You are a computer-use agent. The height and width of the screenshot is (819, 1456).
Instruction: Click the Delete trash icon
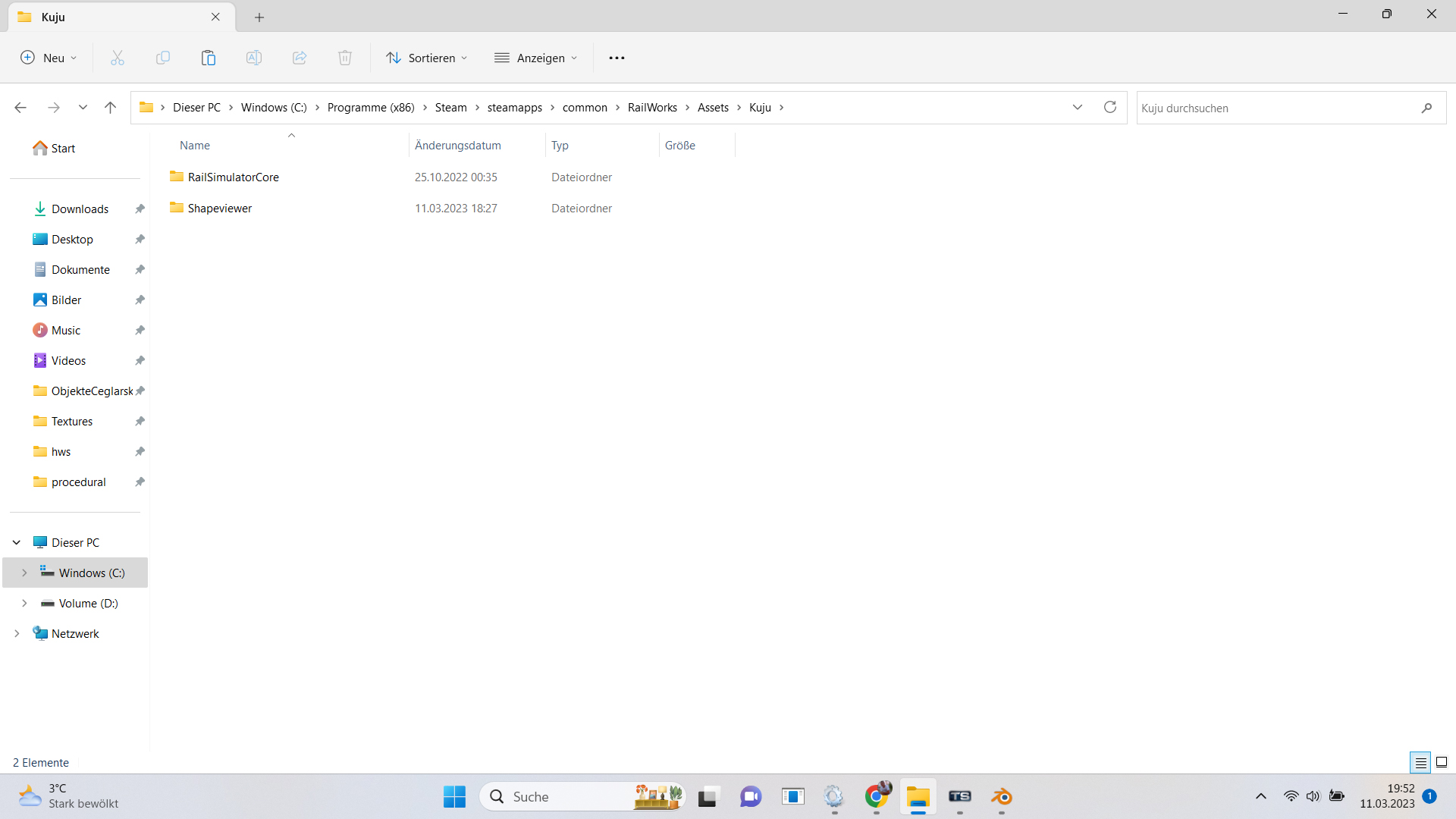345,58
